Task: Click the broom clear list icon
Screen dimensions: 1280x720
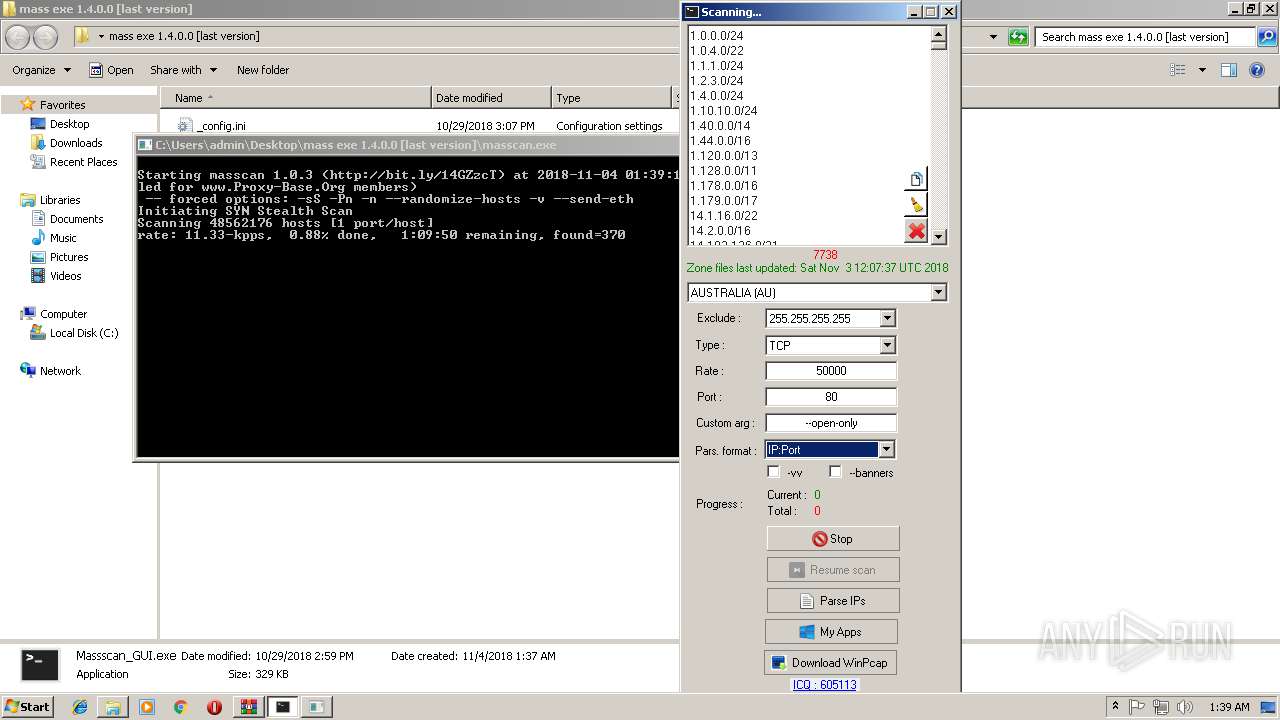Action: pos(916,205)
